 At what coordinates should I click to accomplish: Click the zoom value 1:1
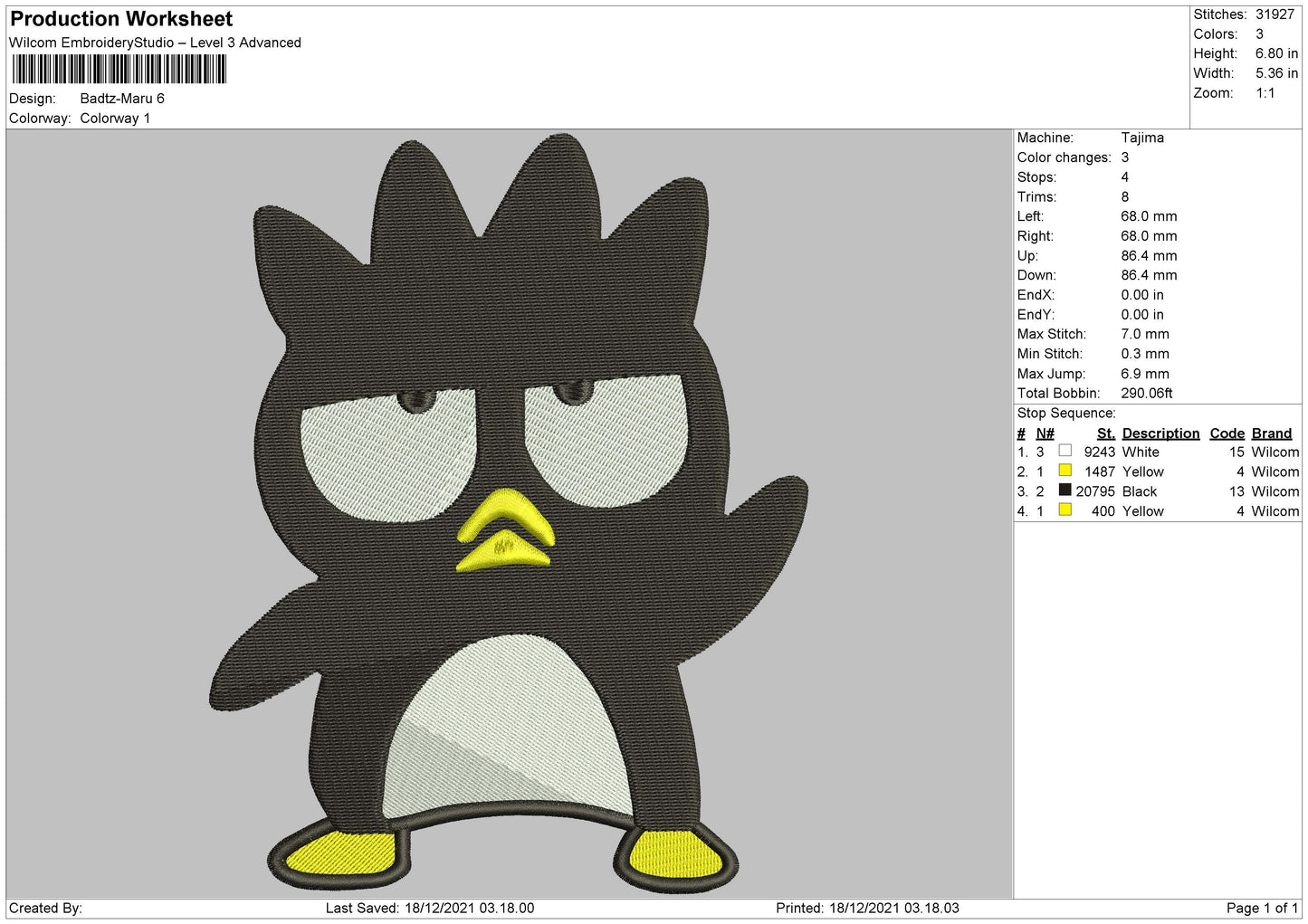pos(1265,93)
